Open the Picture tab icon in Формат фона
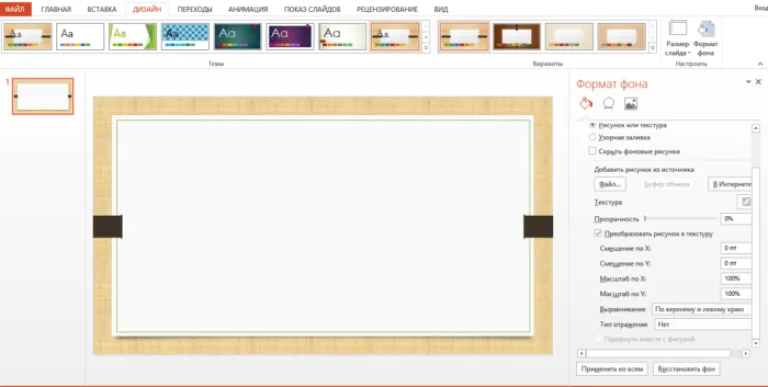The width and height of the screenshot is (768, 387). coord(630,103)
